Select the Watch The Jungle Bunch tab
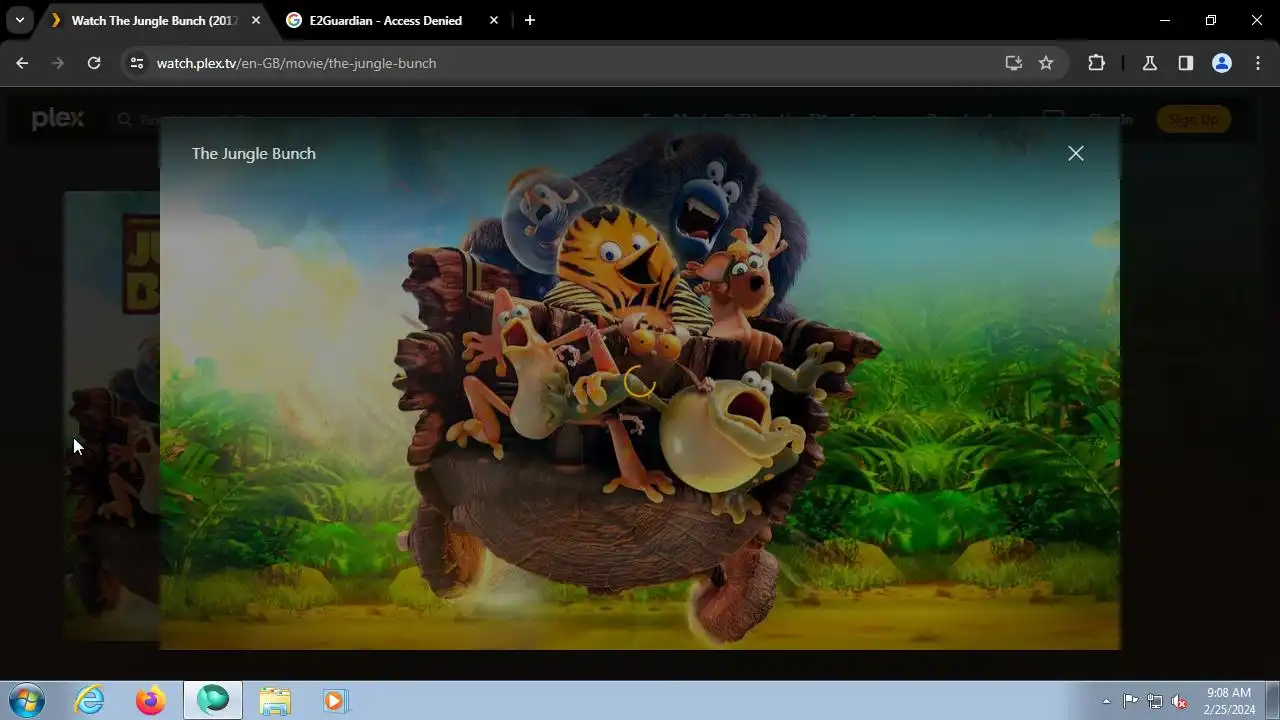The width and height of the screenshot is (1280, 720). tap(154, 20)
